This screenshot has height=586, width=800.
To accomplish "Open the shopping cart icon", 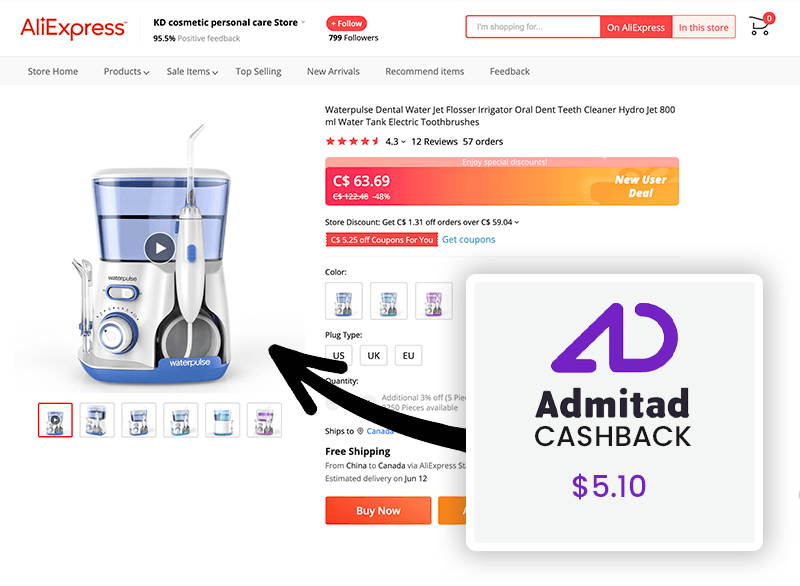I will click(760, 26).
